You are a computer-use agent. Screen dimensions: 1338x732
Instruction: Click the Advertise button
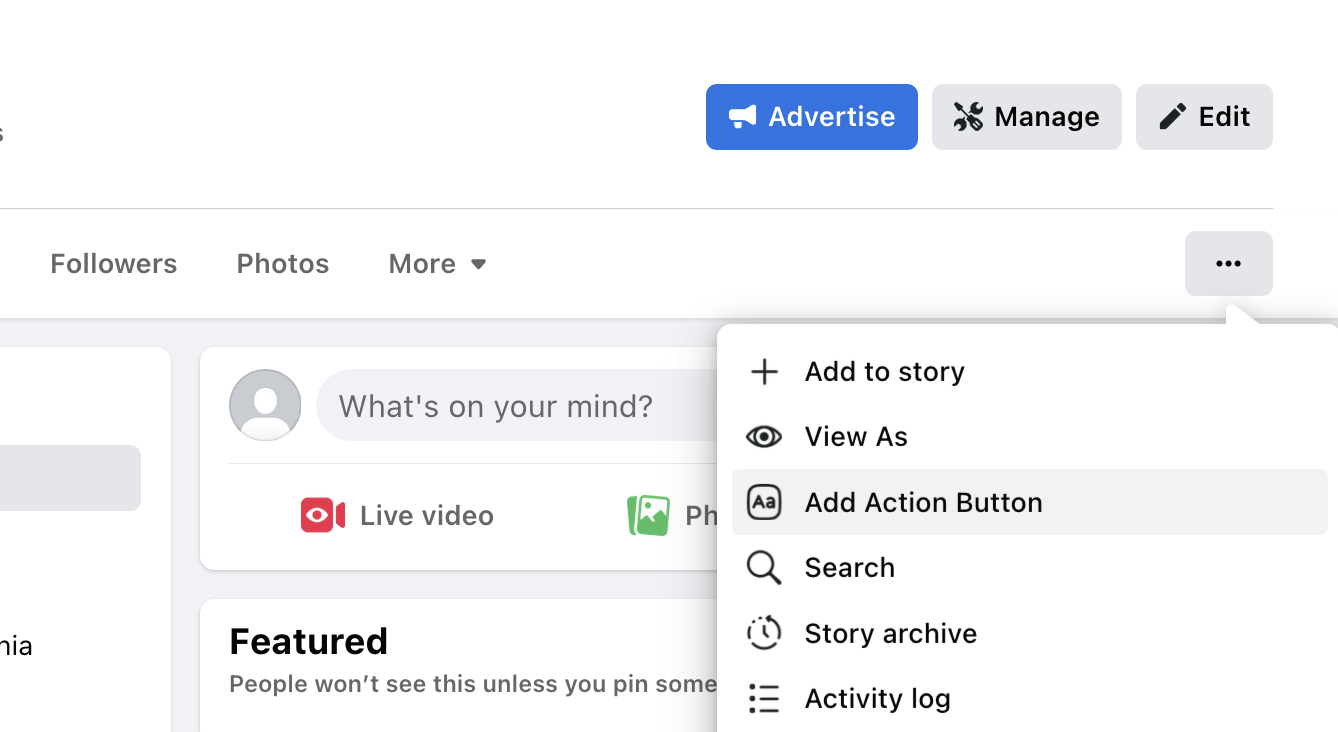[x=811, y=116]
